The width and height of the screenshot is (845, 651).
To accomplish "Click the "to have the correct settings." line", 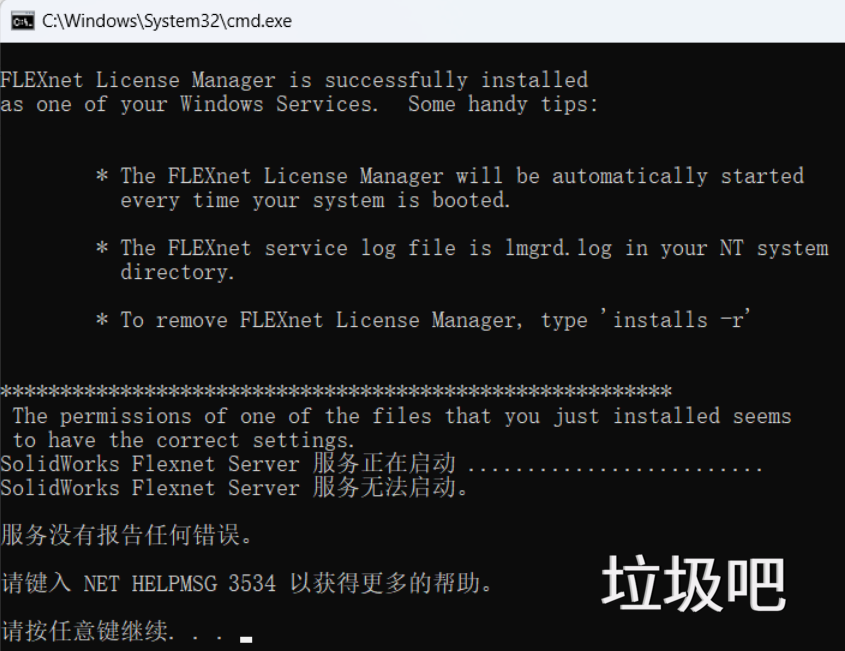I will [183, 440].
